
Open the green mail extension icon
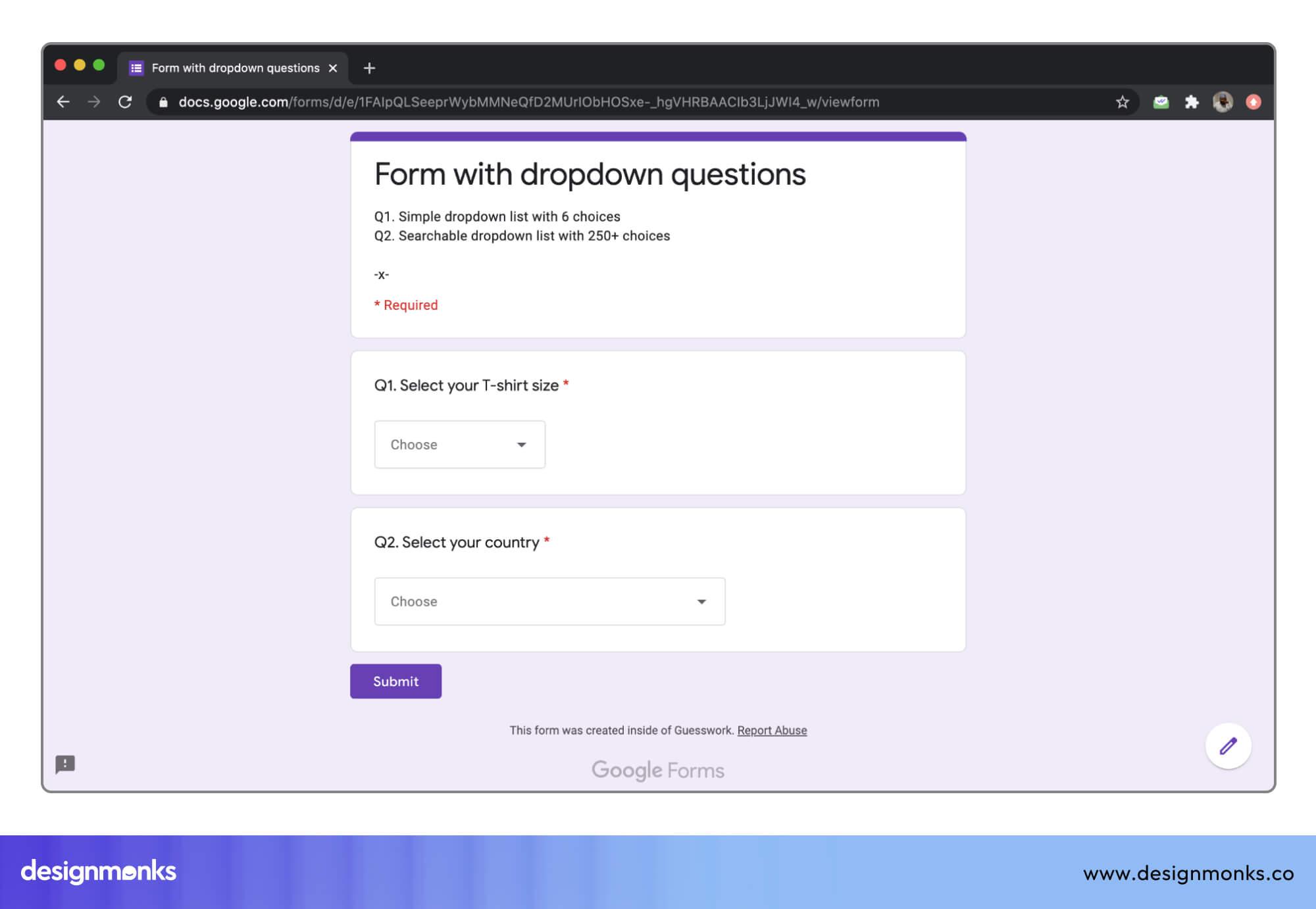[x=1161, y=102]
